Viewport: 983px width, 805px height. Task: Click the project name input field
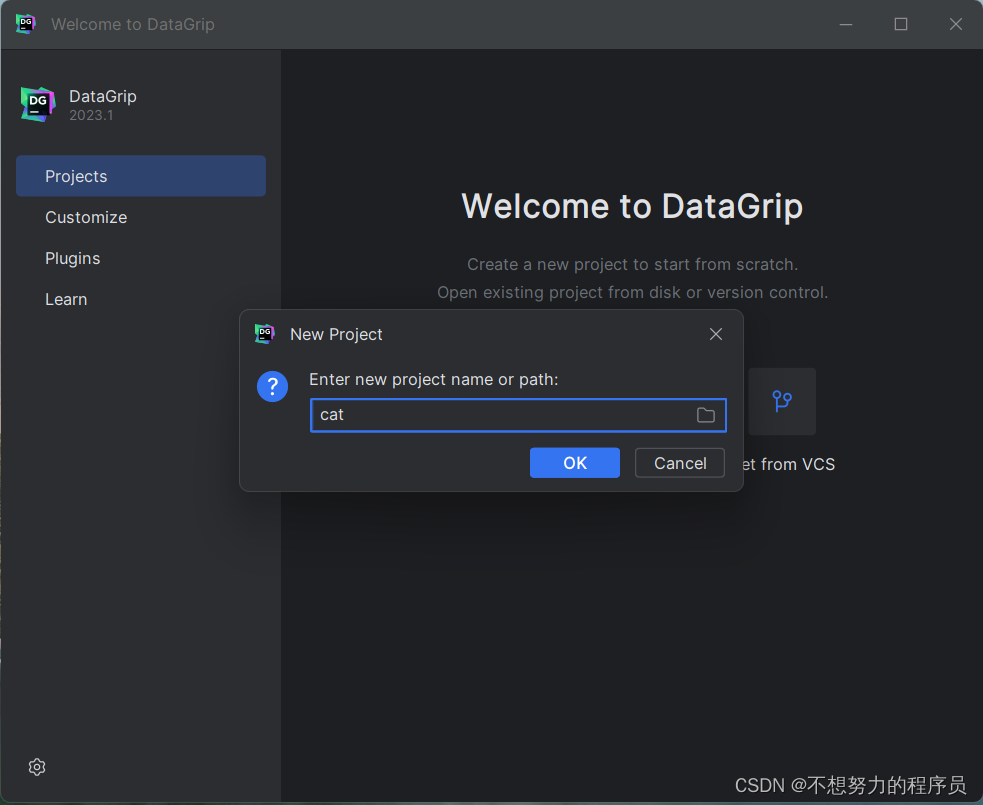point(500,415)
